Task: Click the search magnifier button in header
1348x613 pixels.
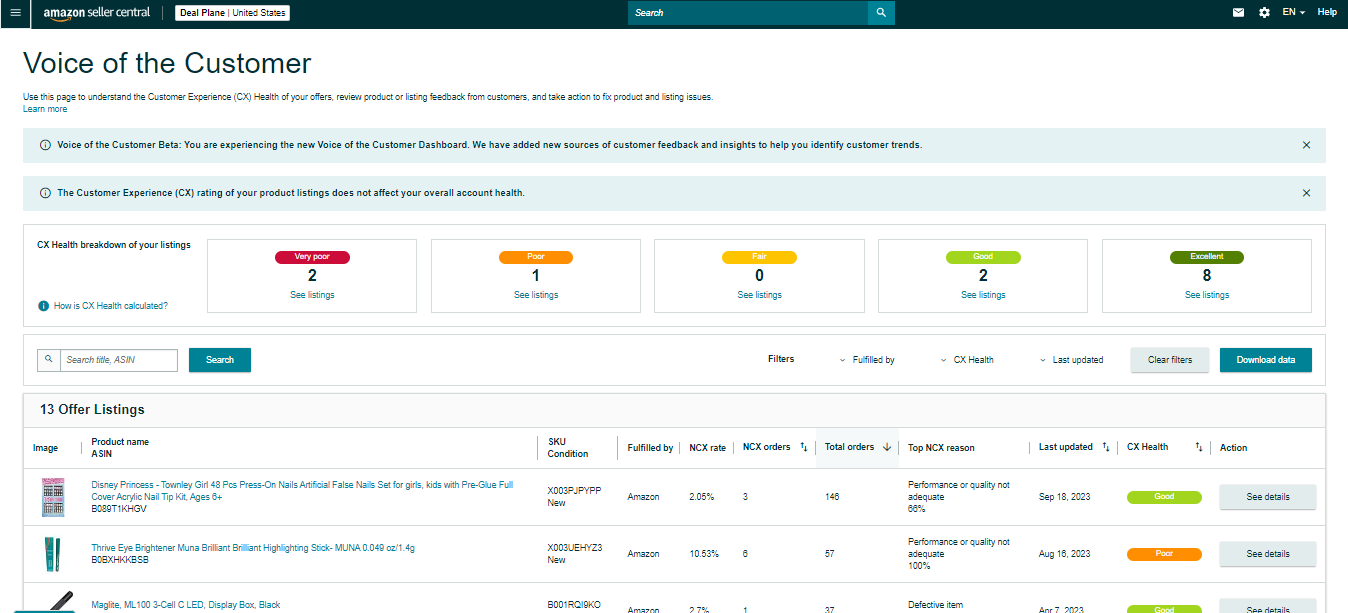Action: point(881,13)
